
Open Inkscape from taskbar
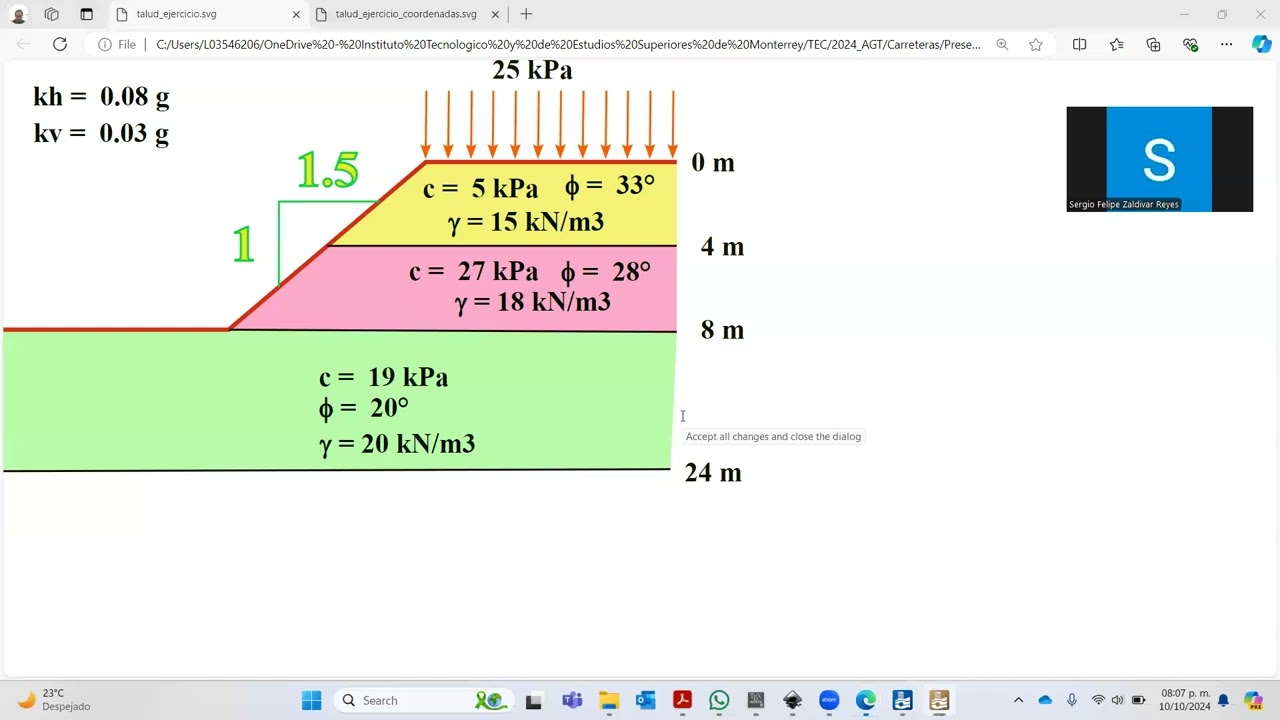pyautogui.click(x=792, y=700)
